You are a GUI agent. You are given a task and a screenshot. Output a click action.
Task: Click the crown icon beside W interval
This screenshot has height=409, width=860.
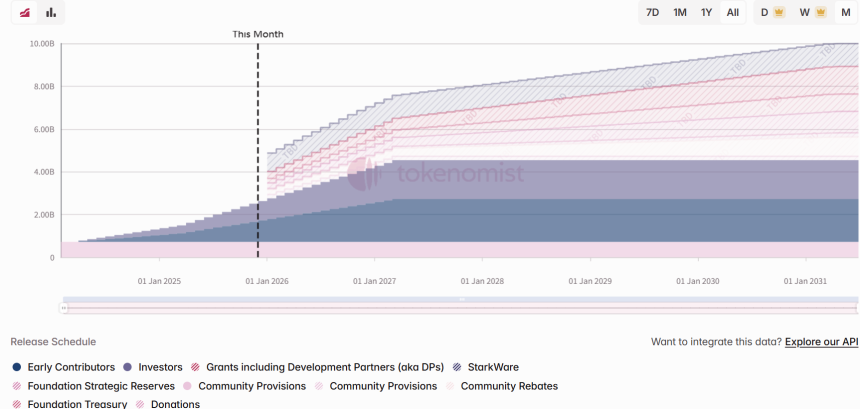(821, 13)
